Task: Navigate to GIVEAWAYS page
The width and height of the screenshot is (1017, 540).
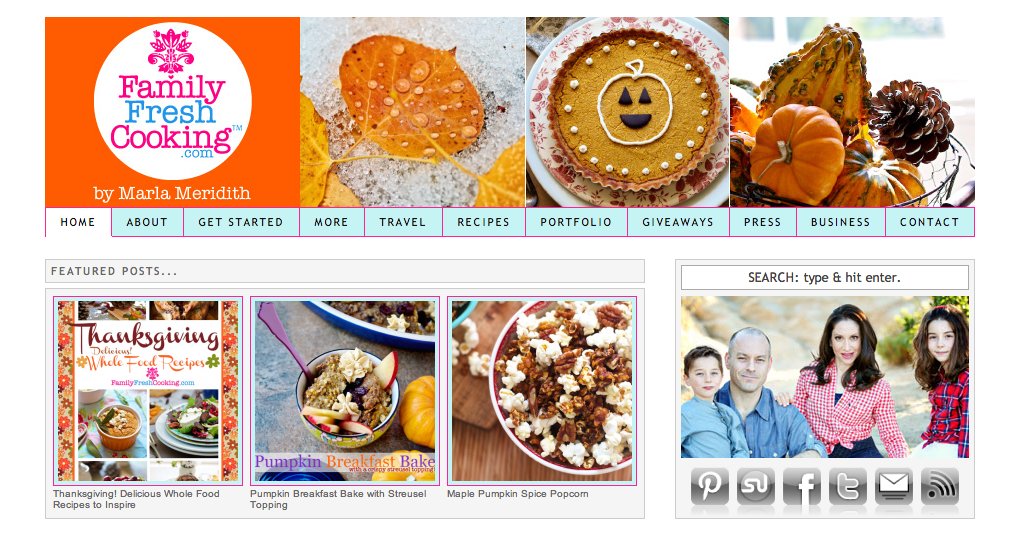Action: [678, 222]
